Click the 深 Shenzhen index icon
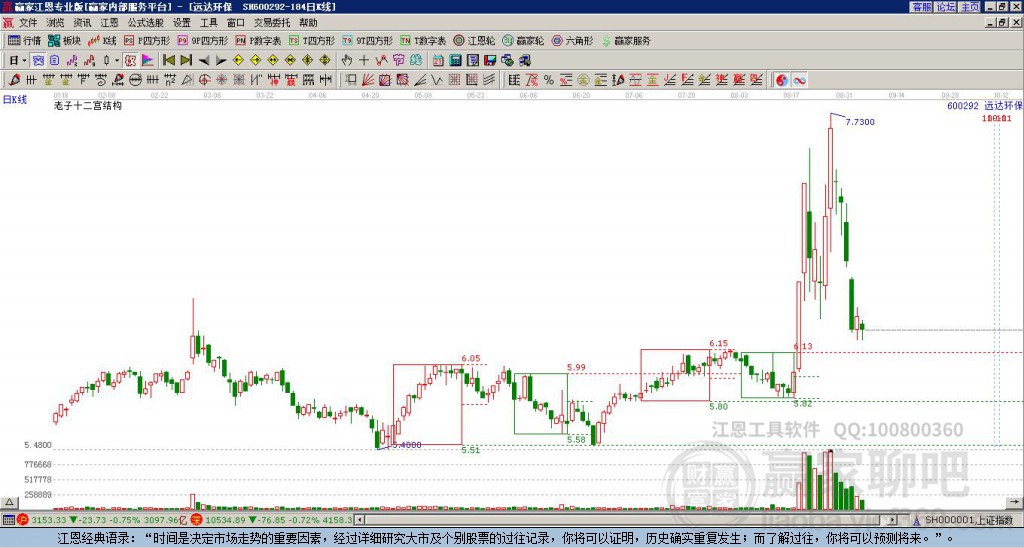1024x548 pixels. pos(197,520)
